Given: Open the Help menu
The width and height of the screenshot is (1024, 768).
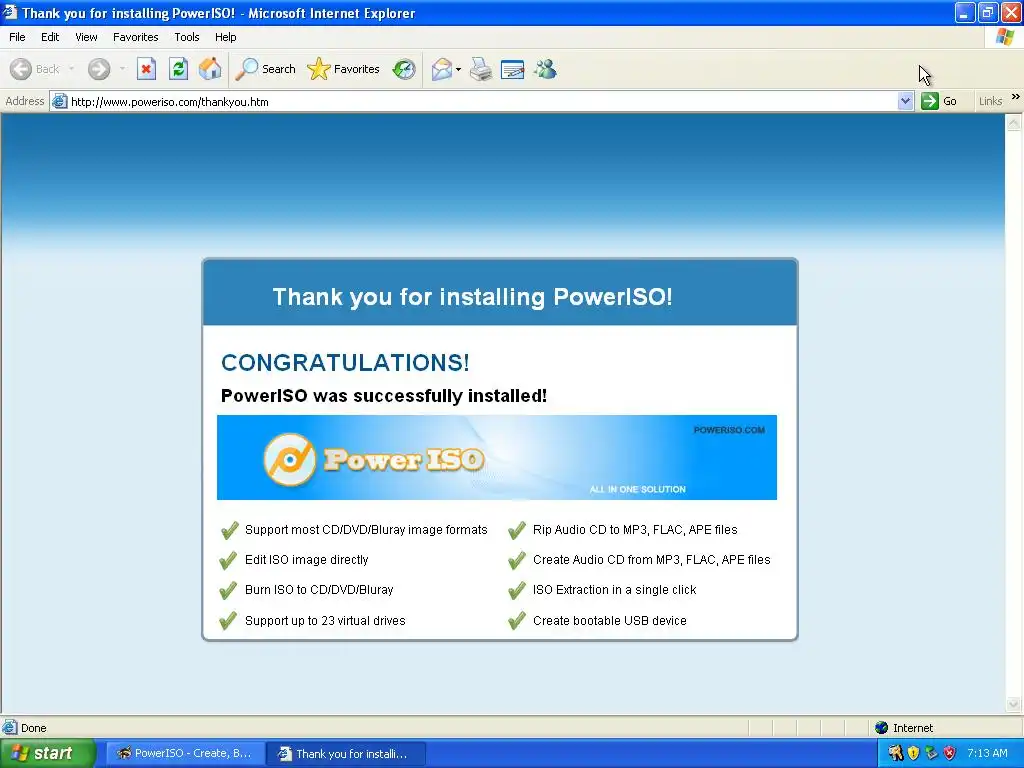Looking at the screenshot, I should click(x=225, y=37).
